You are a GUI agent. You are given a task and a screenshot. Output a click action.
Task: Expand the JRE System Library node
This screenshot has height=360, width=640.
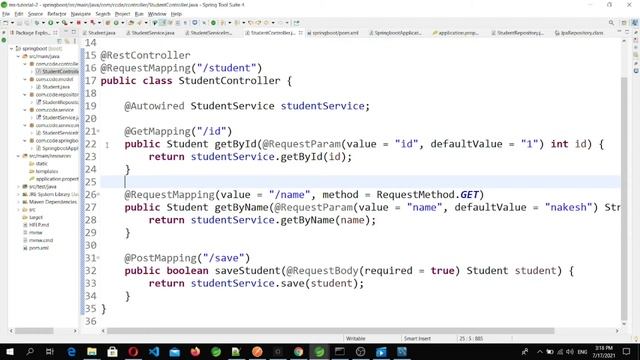(18, 194)
